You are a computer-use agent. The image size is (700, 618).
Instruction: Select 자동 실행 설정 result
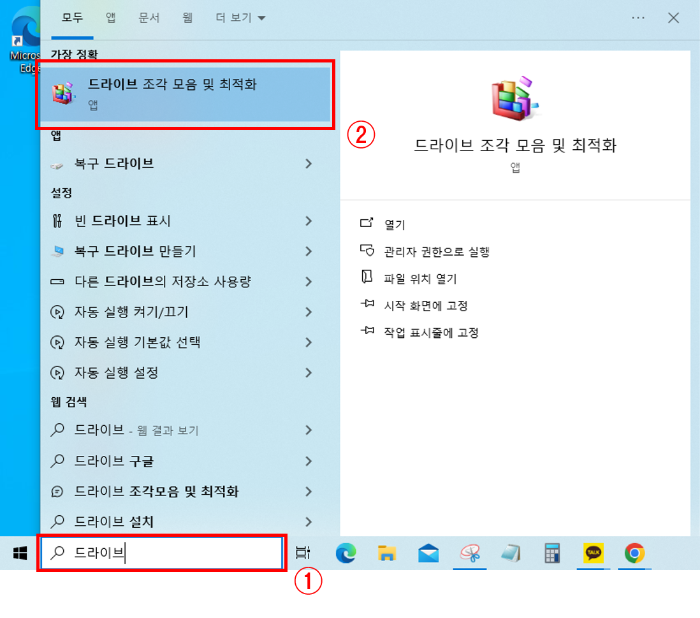point(116,373)
